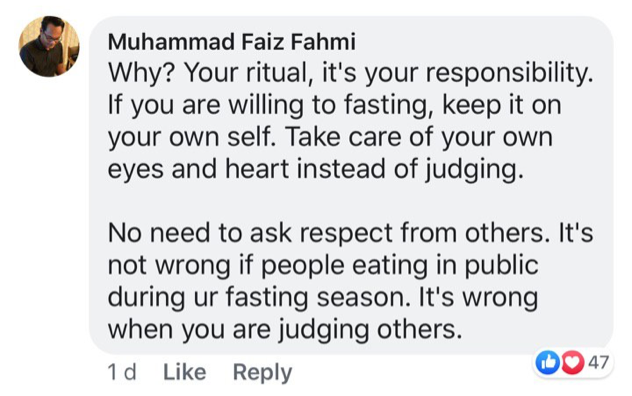Click the line "your own self. Take care"

[330, 138]
